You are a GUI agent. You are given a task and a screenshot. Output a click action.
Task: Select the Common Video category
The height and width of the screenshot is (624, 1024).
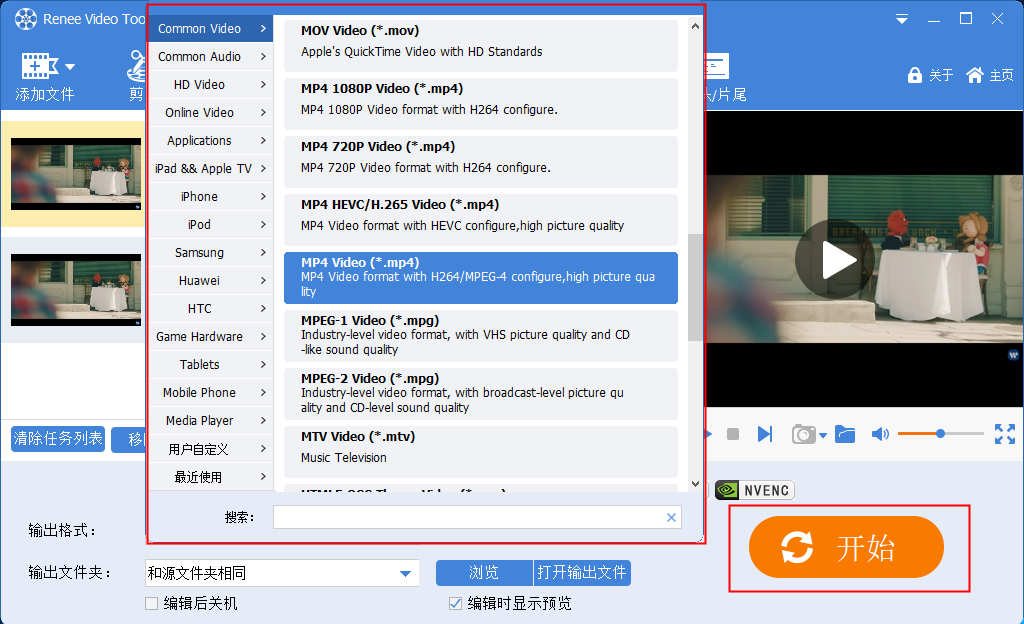point(210,29)
